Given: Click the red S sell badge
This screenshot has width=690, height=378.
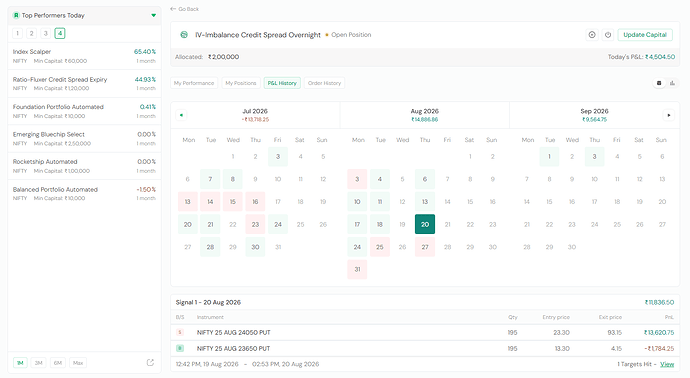Looking at the screenshot, I should [180, 332].
